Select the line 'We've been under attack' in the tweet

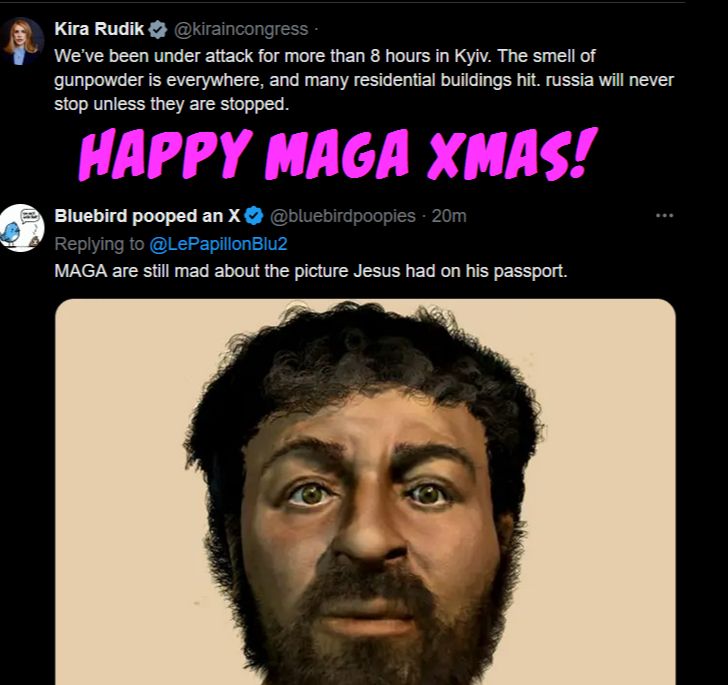[325, 56]
